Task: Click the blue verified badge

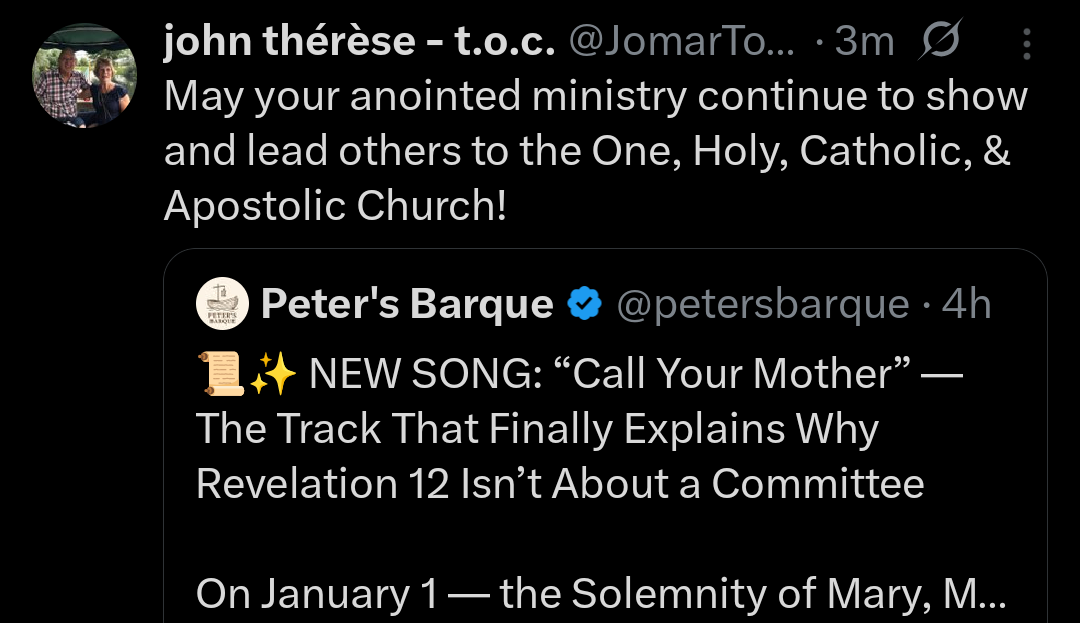Action: (584, 304)
